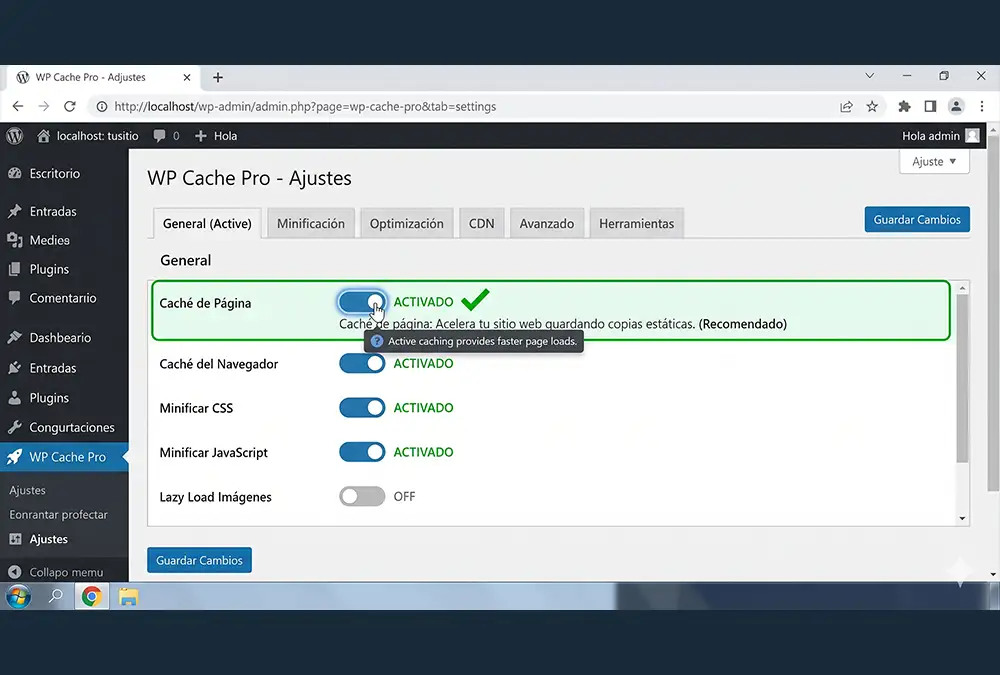Click the Comentariio comment icon in sidebar
Screen dimensions: 1000x675
[x=15, y=297]
